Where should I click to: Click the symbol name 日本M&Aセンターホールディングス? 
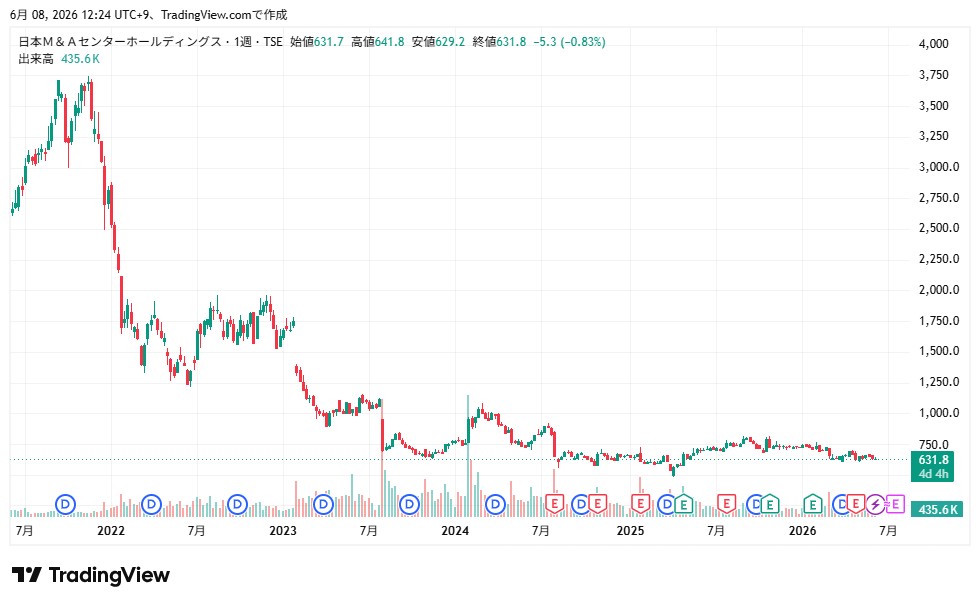click(x=120, y=42)
